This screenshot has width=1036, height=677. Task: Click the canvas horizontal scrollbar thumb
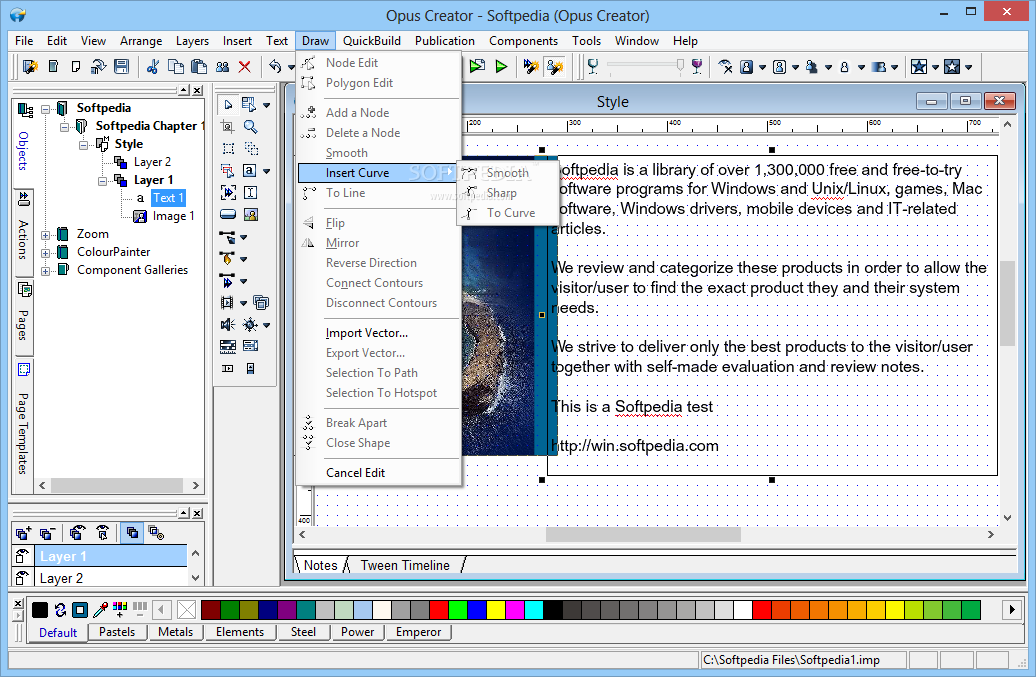(x=643, y=534)
